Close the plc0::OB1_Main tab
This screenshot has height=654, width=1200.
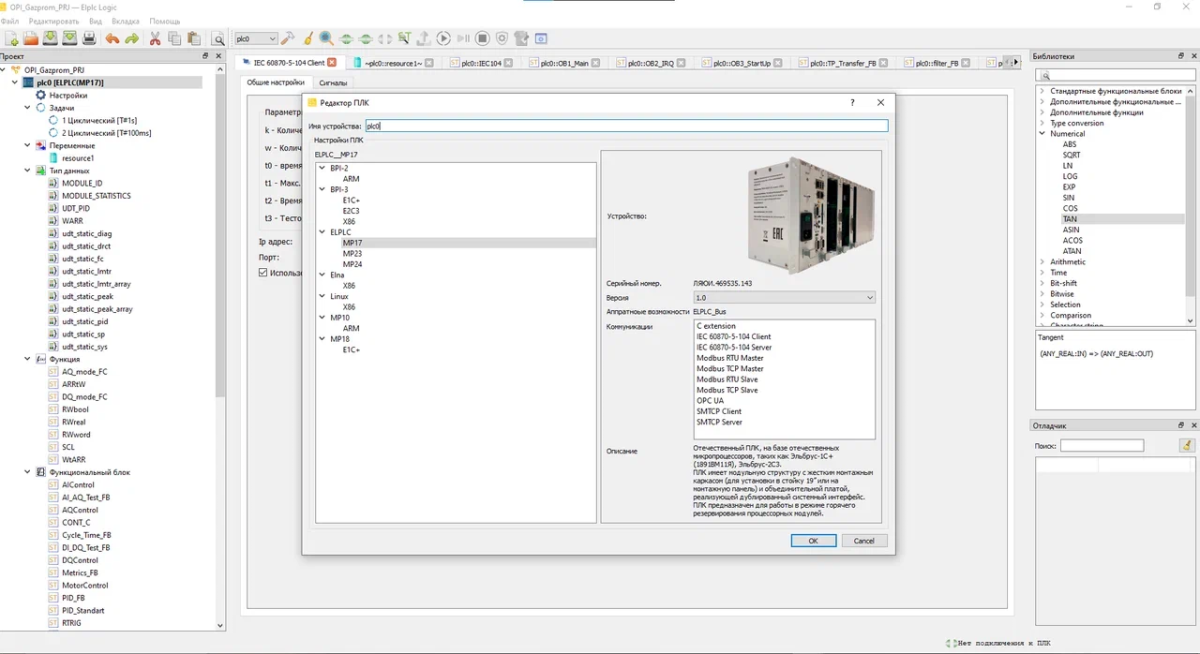[x=596, y=63]
